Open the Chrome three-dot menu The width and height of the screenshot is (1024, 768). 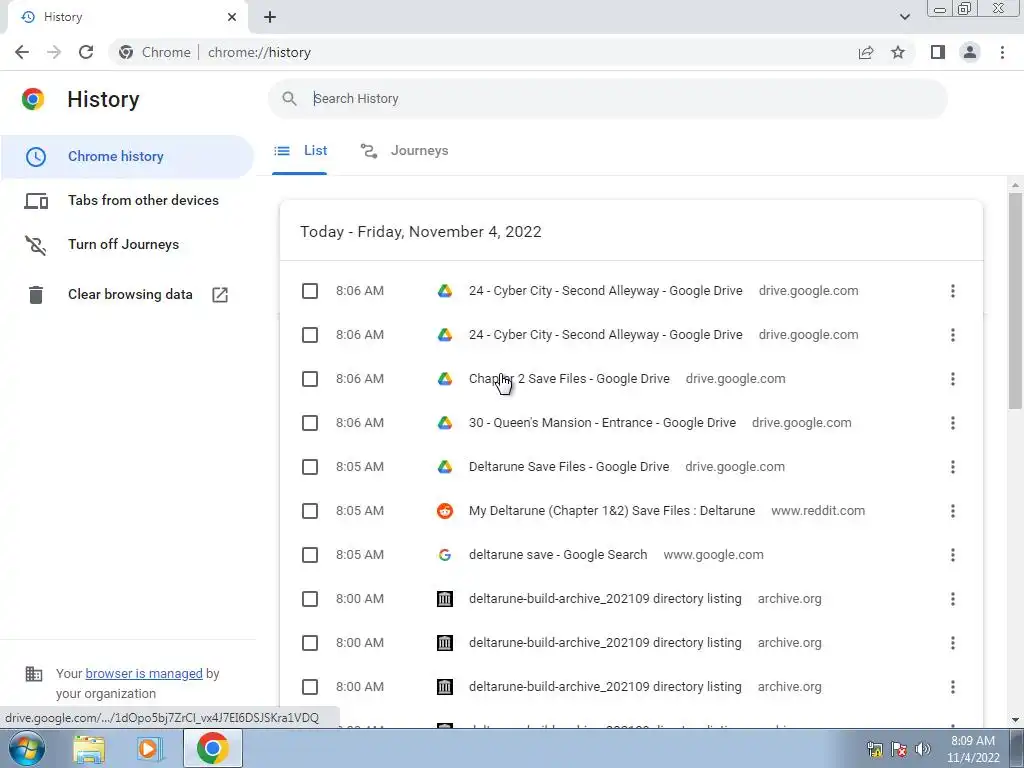(1002, 52)
